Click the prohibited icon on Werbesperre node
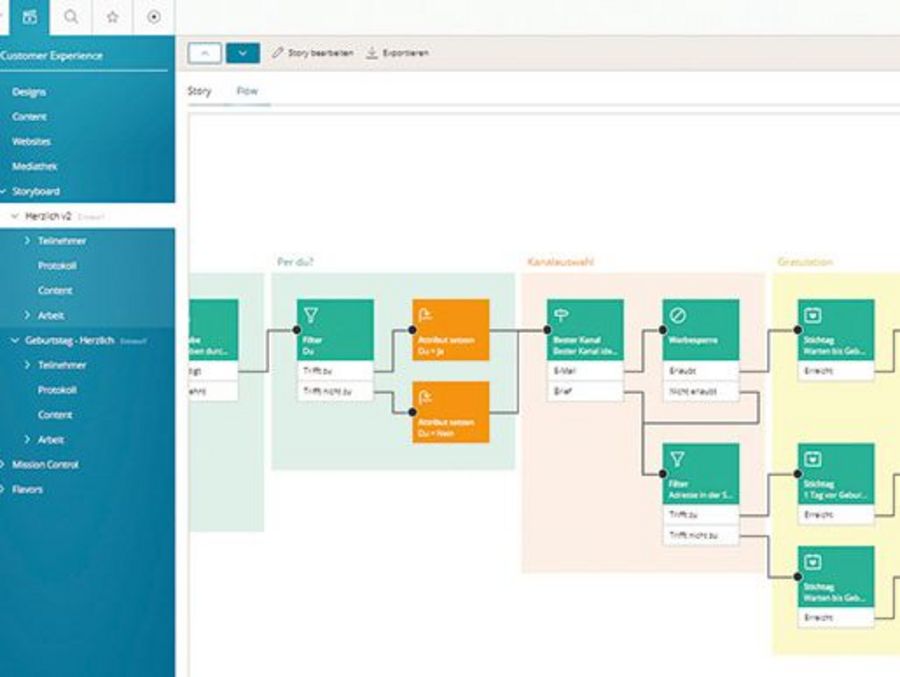900x677 pixels. coord(677,315)
